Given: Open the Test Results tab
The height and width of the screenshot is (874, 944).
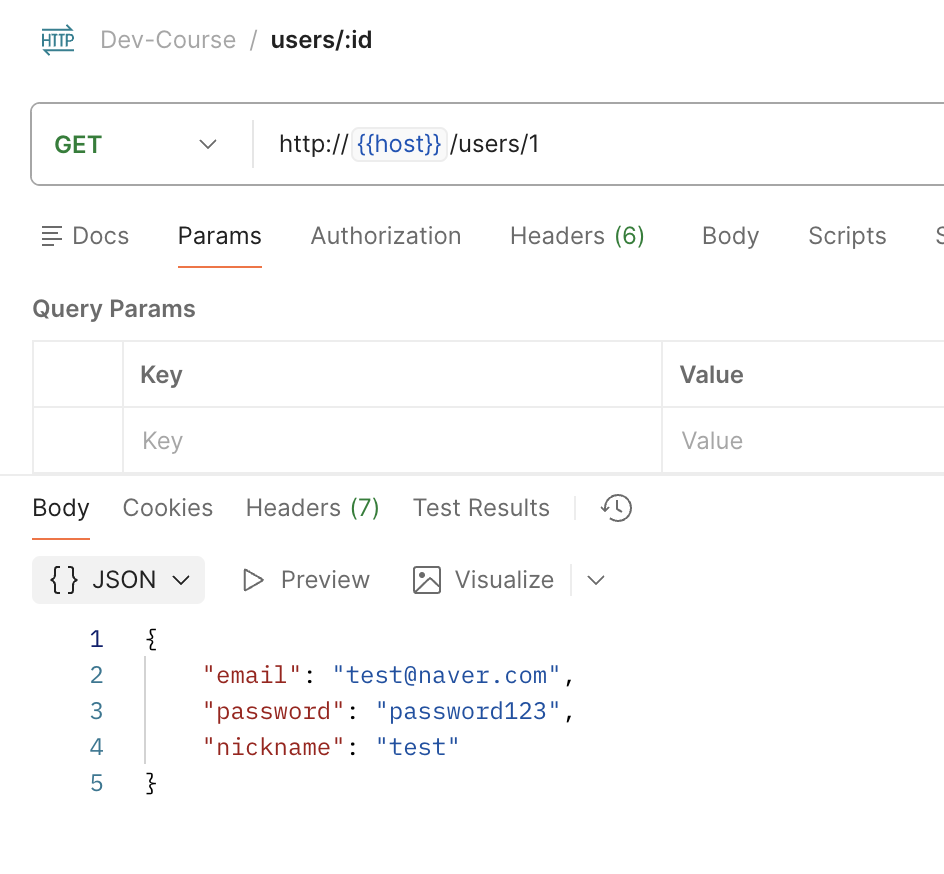Looking at the screenshot, I should click(481, 508).
